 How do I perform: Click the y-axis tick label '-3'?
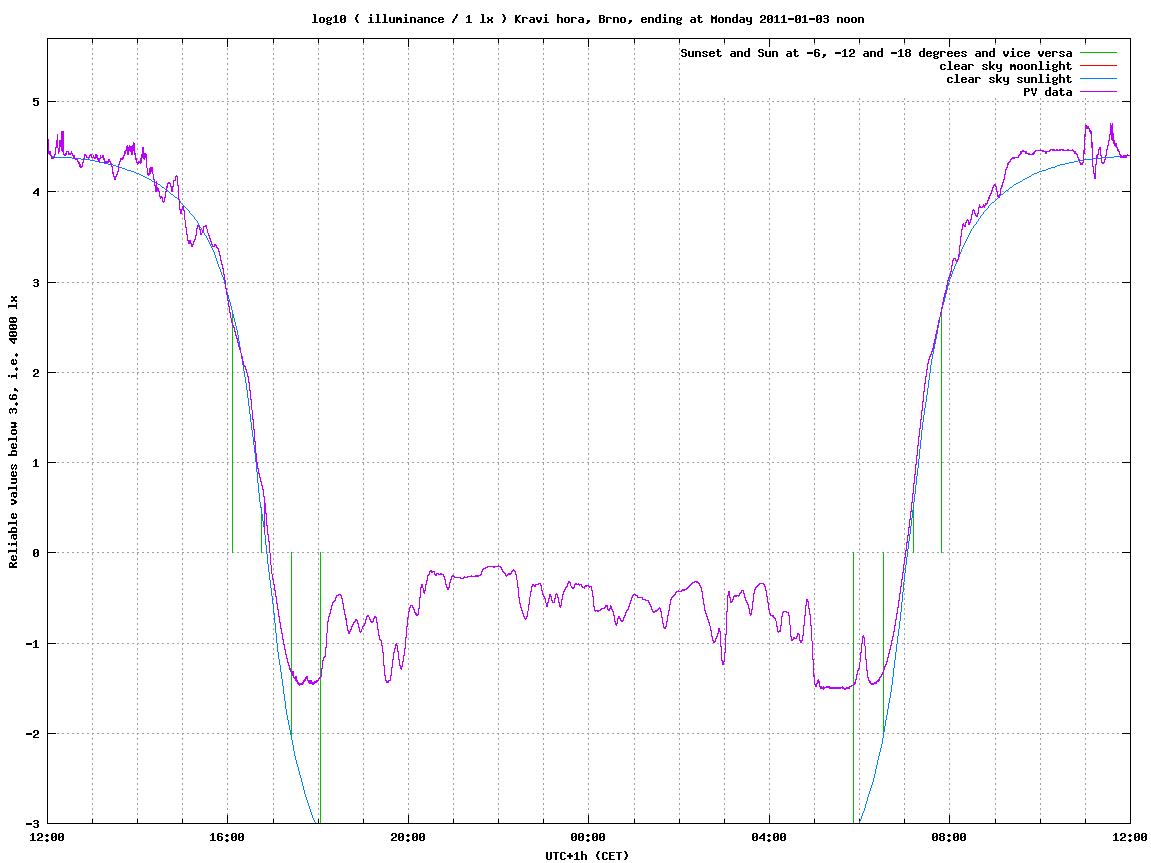[32, 824]
